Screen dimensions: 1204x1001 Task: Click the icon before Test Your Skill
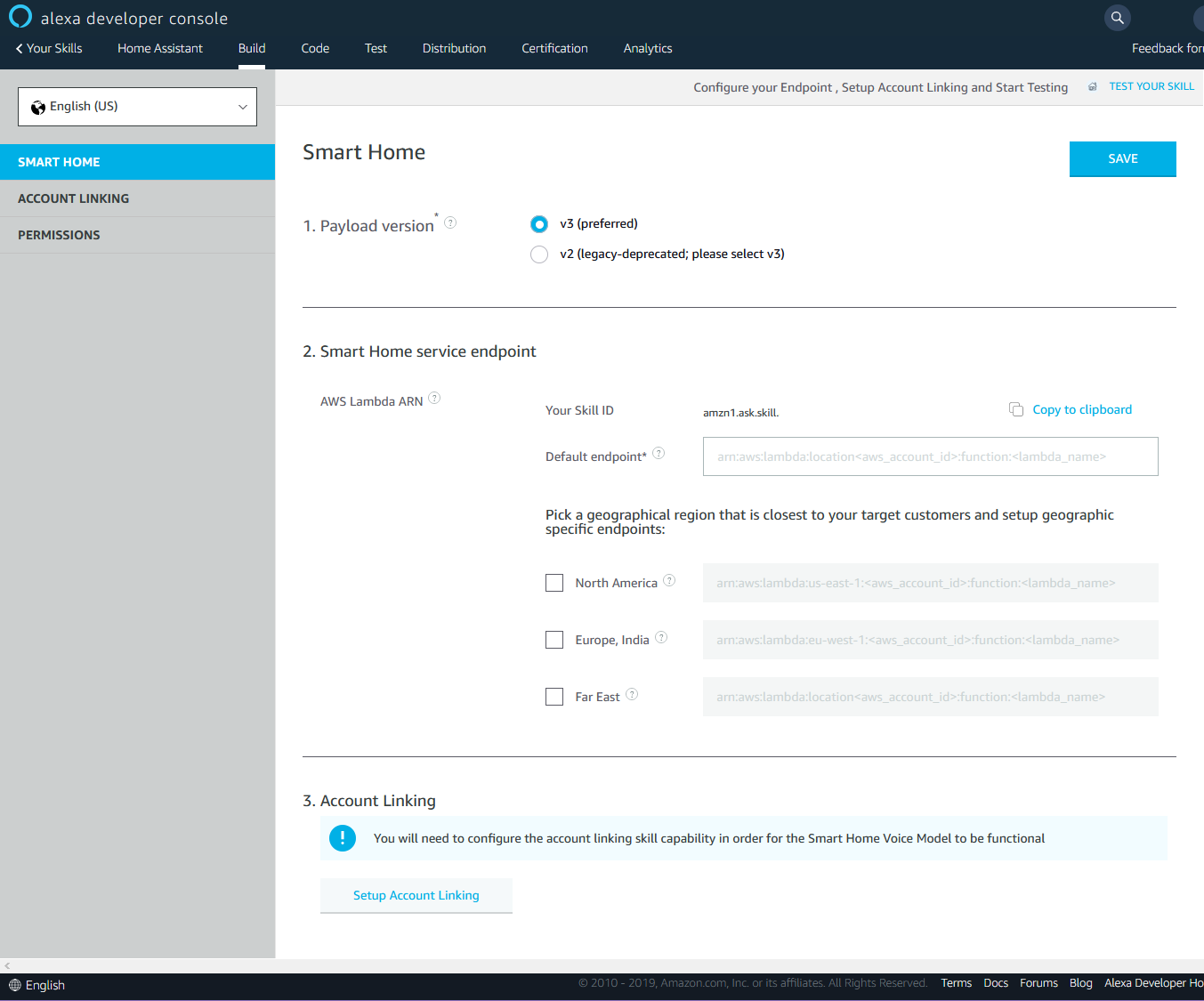[1093, 86]
